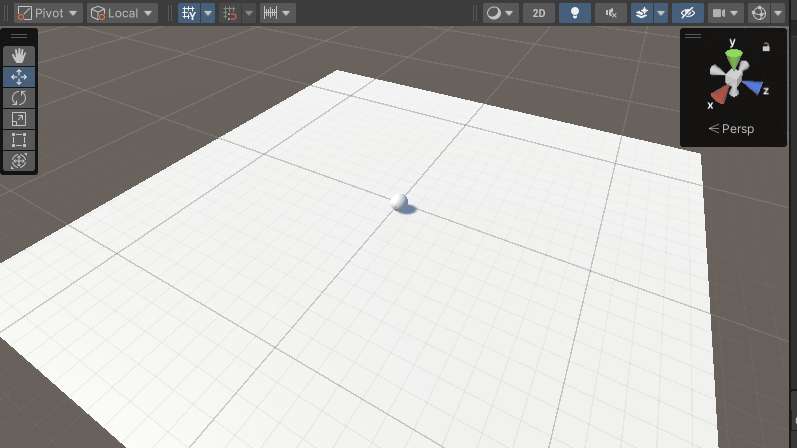Click the red X axis cone

721,95
